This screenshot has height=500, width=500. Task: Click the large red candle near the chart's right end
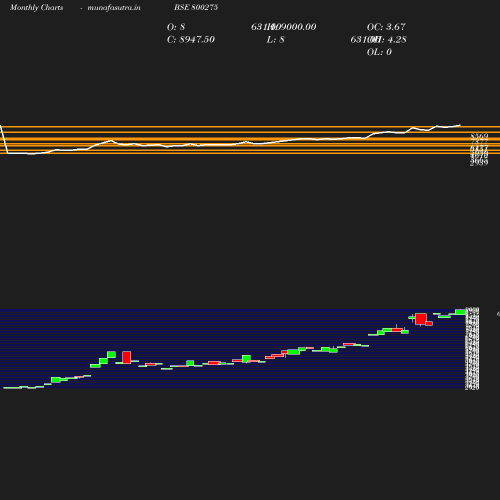[421, 319]
